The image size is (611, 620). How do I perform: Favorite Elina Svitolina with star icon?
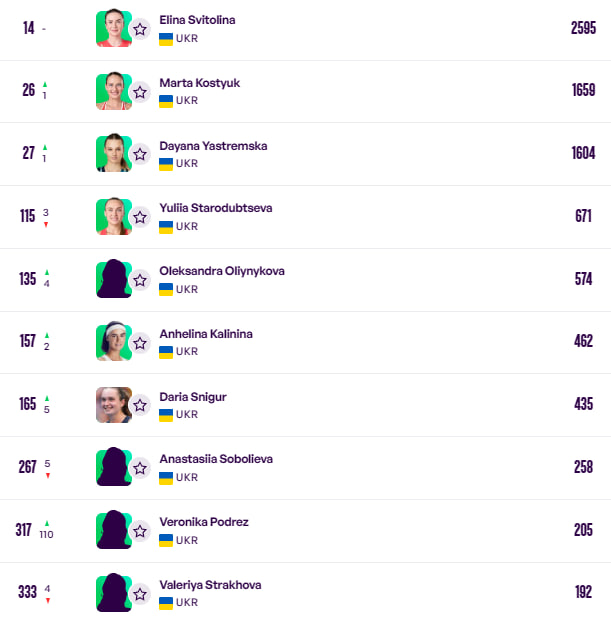click(x=140, y=29)
